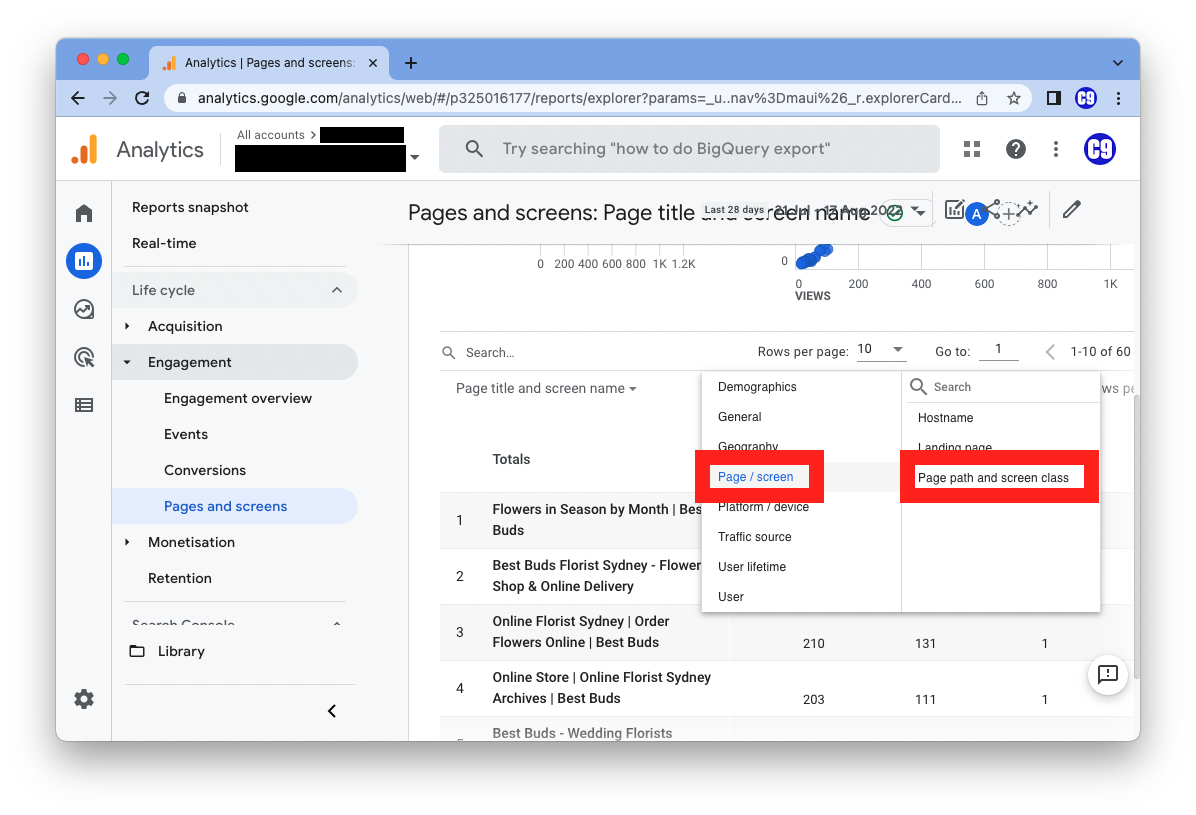Choose Traffic source category in menu
Image resolution: width=1196 pixels, height=815 pixels.
point(754,537)
